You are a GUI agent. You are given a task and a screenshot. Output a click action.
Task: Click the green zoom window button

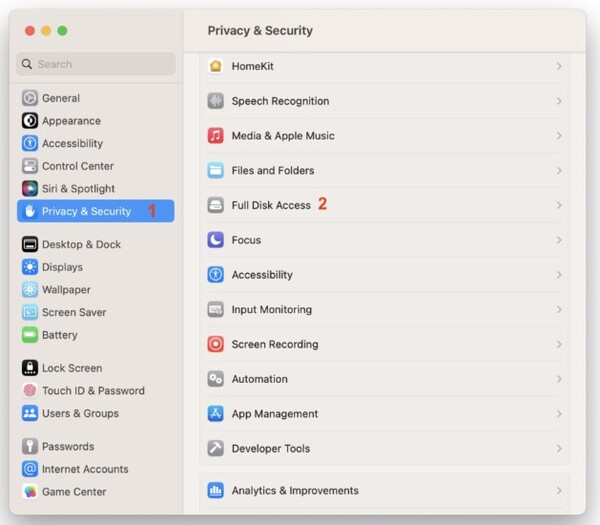(62, 31)
